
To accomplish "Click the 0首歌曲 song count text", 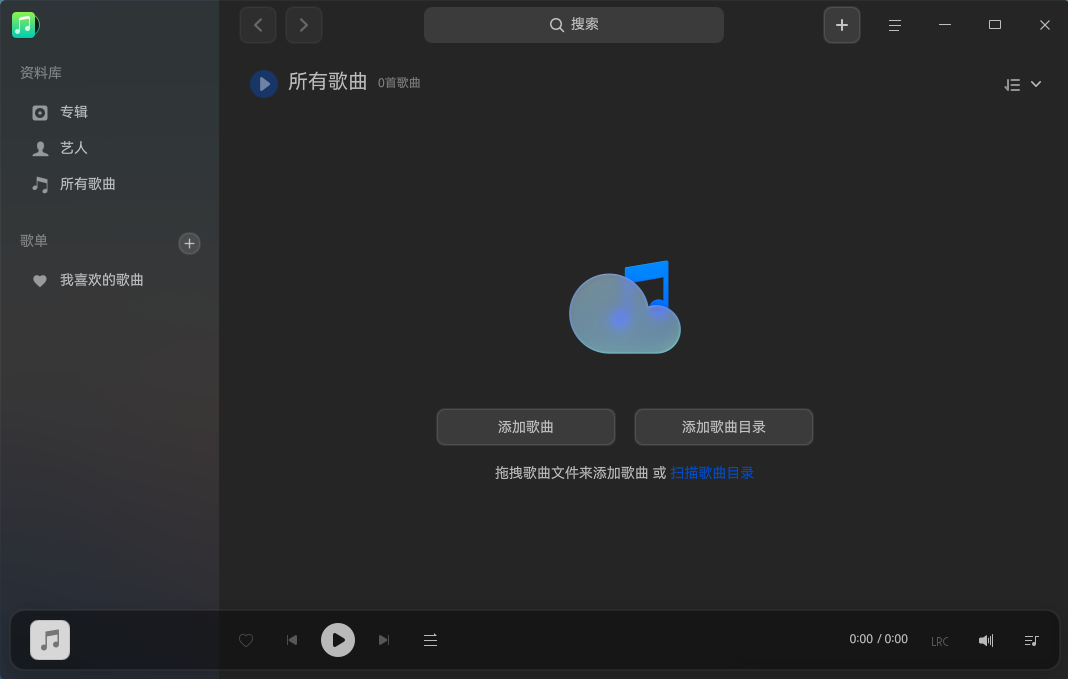I will tap(399, 83).
